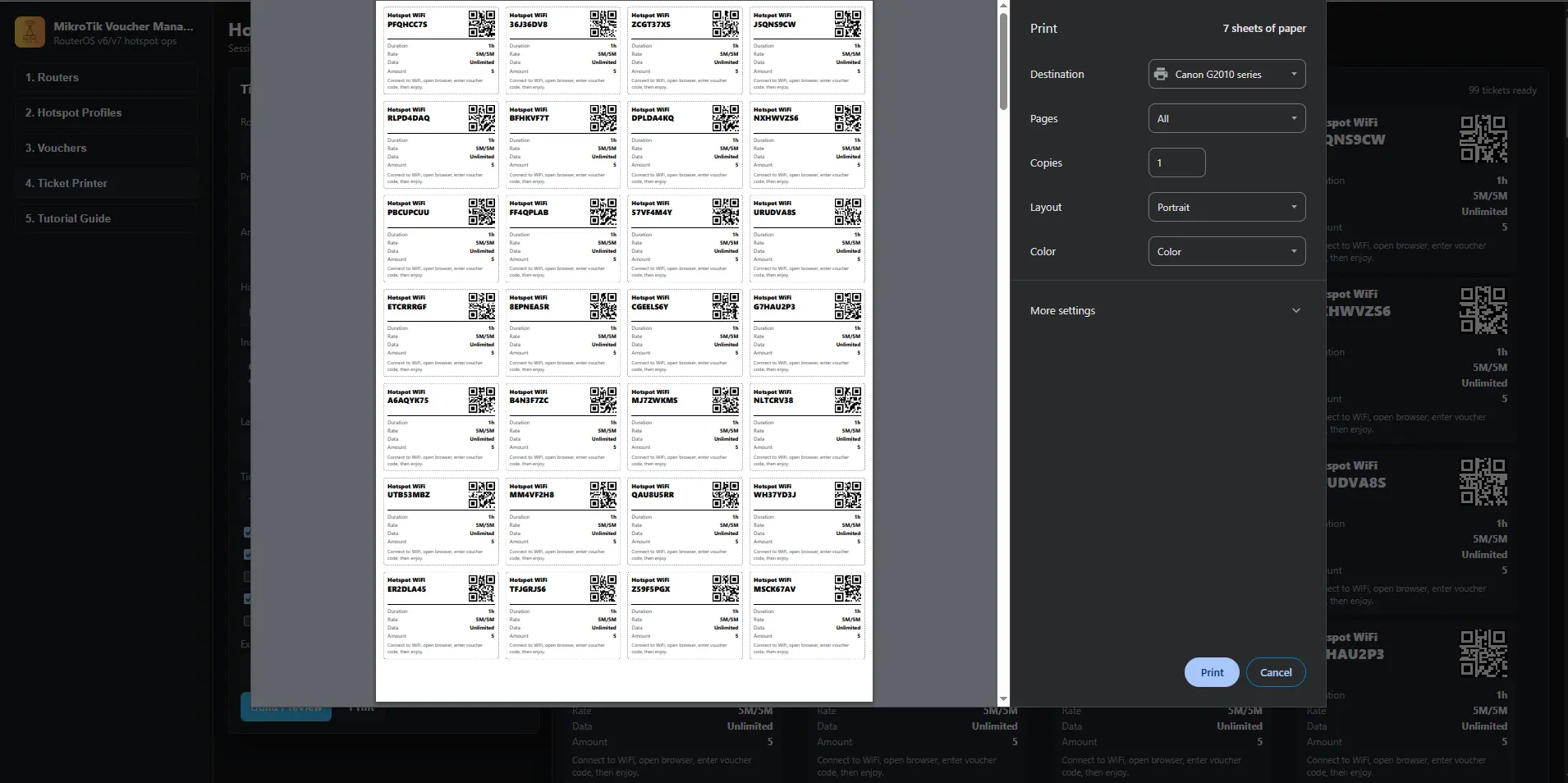The image size is (1568, 783).
Task: Click QR code of ticket MSCK67AV in preview
Action: (848, 588)
